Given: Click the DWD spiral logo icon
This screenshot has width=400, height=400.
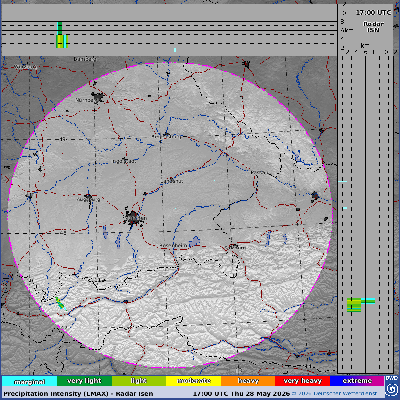Looking at the screenshot, I should pos(391,388).
